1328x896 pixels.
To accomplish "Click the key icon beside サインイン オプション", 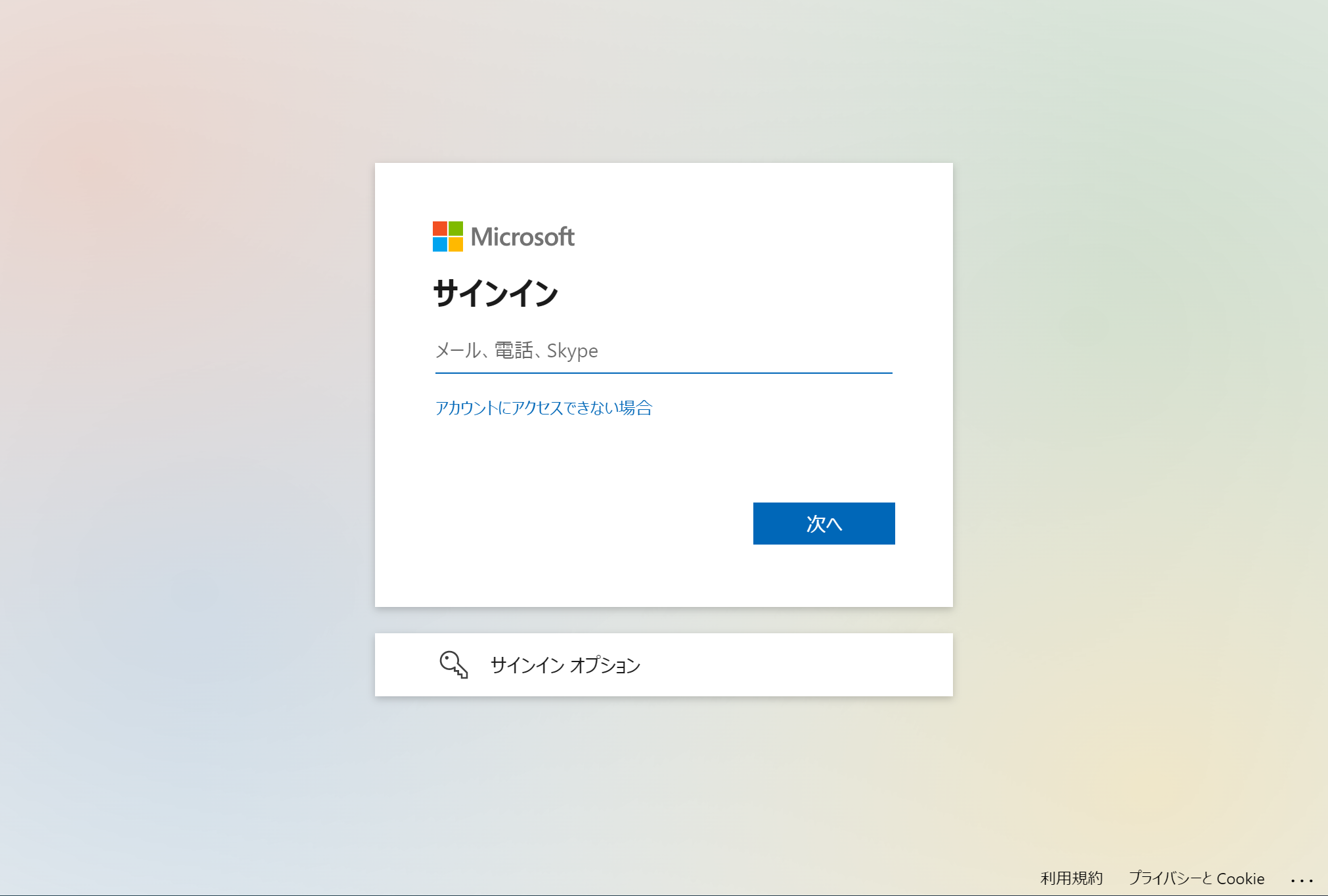I will [454, 665].
